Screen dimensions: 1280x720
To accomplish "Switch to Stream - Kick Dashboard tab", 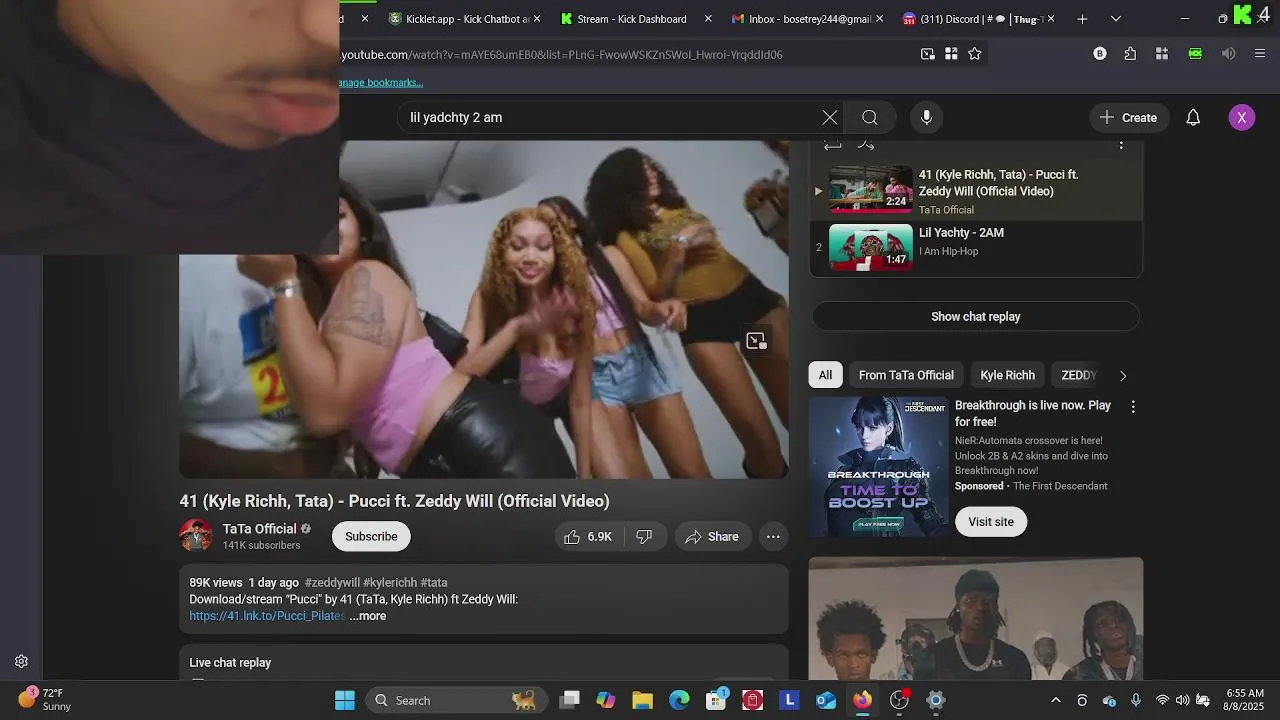I will coord(632,19).
